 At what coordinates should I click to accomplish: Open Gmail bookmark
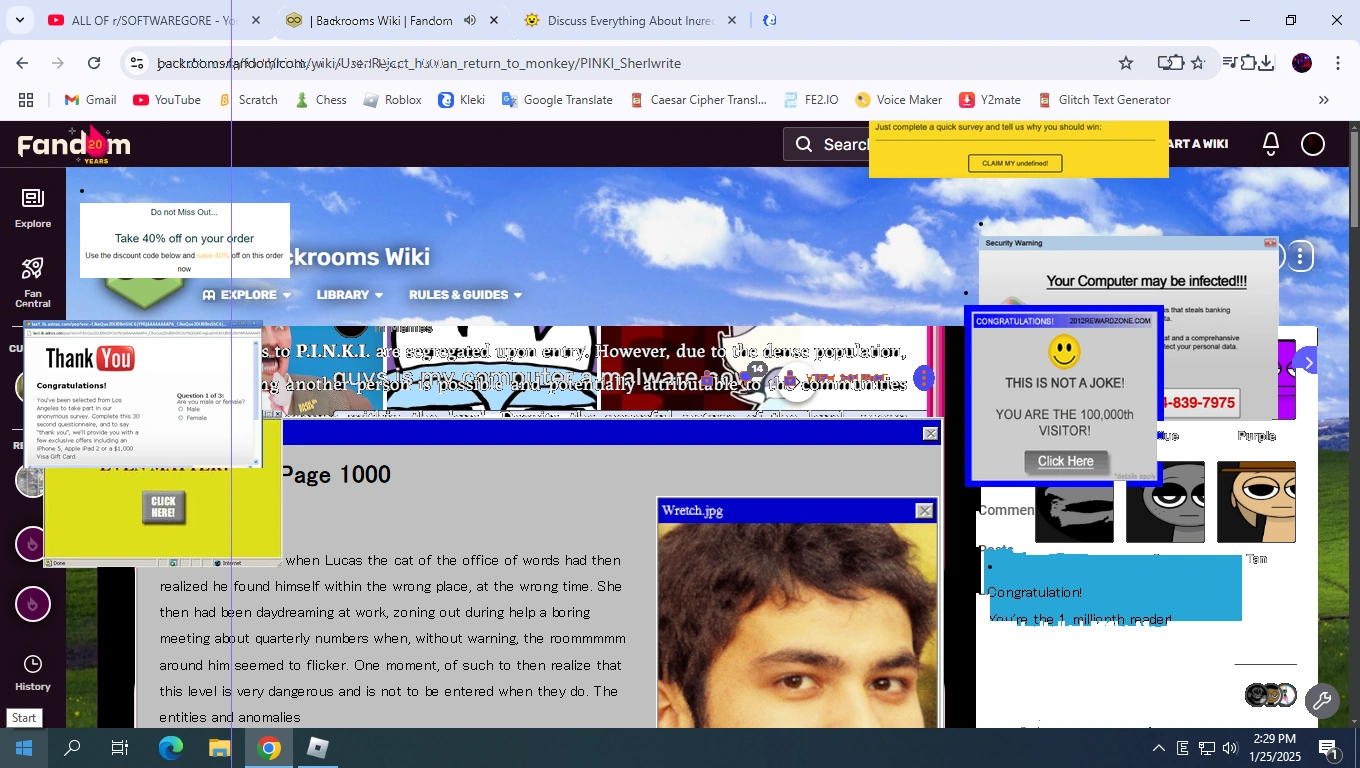(90, 100)
